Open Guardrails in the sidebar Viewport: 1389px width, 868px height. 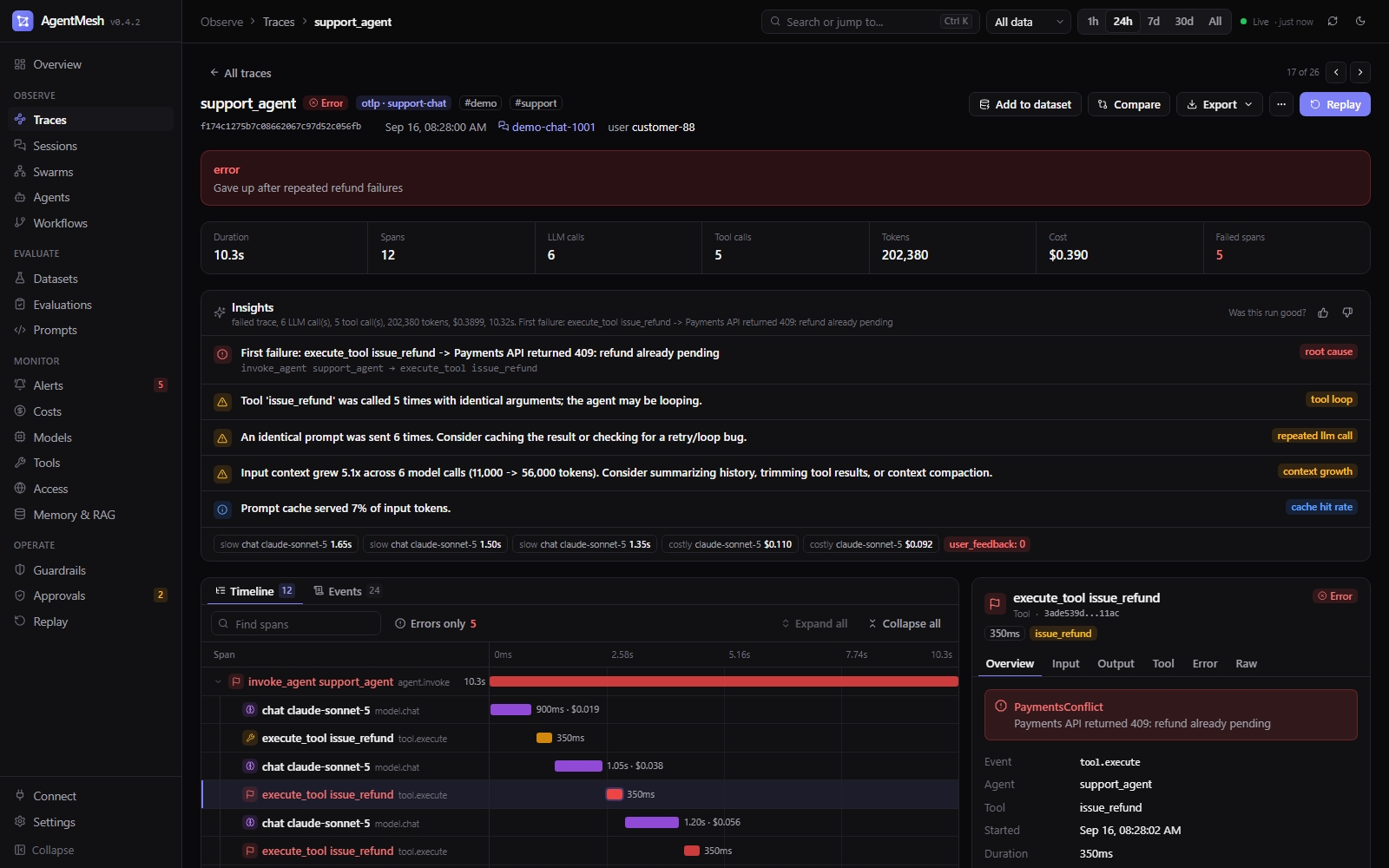pyautogui.click(x=90, y=570)
